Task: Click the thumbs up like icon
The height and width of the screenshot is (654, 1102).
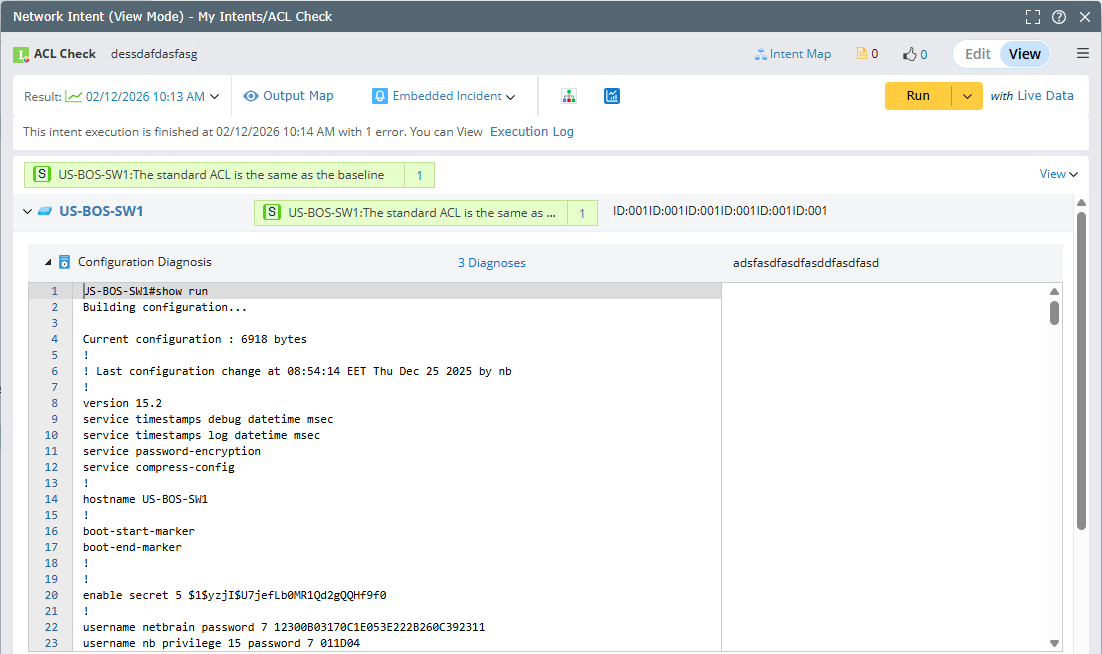Action: click(910, 54)
